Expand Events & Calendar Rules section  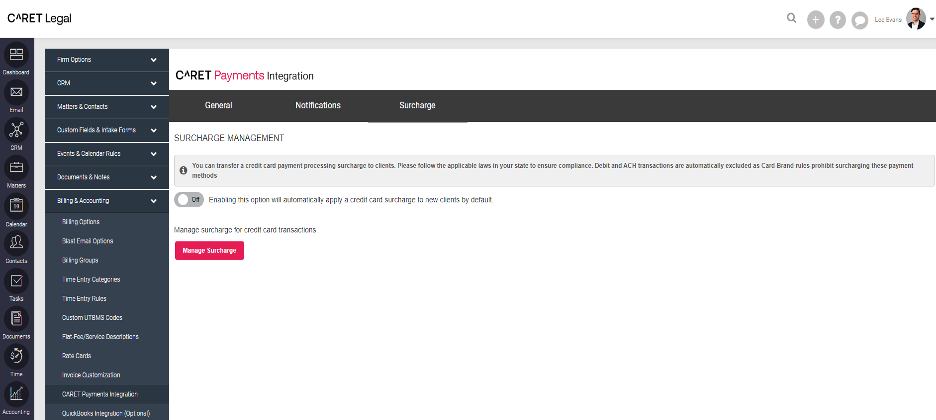click(107, 153)
